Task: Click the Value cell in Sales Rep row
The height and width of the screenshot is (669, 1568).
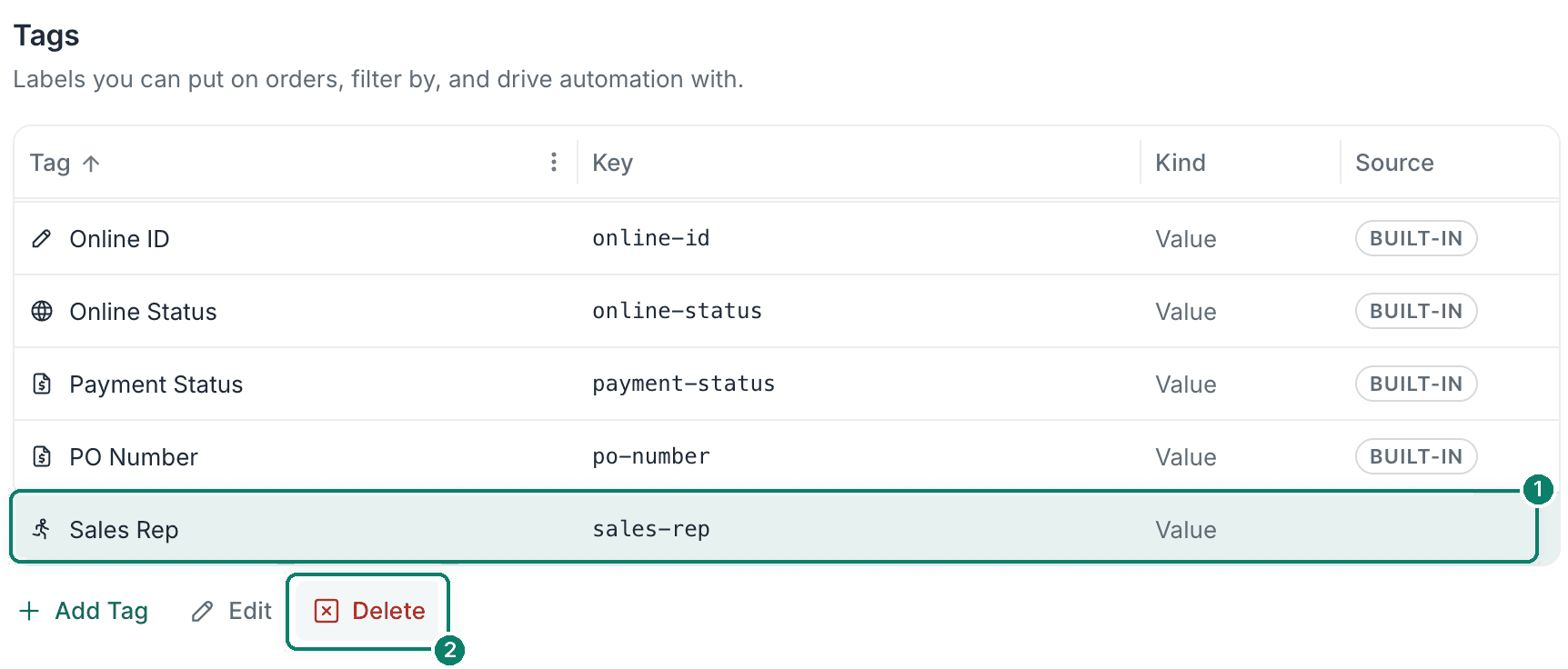Action: click(1186, 530)
